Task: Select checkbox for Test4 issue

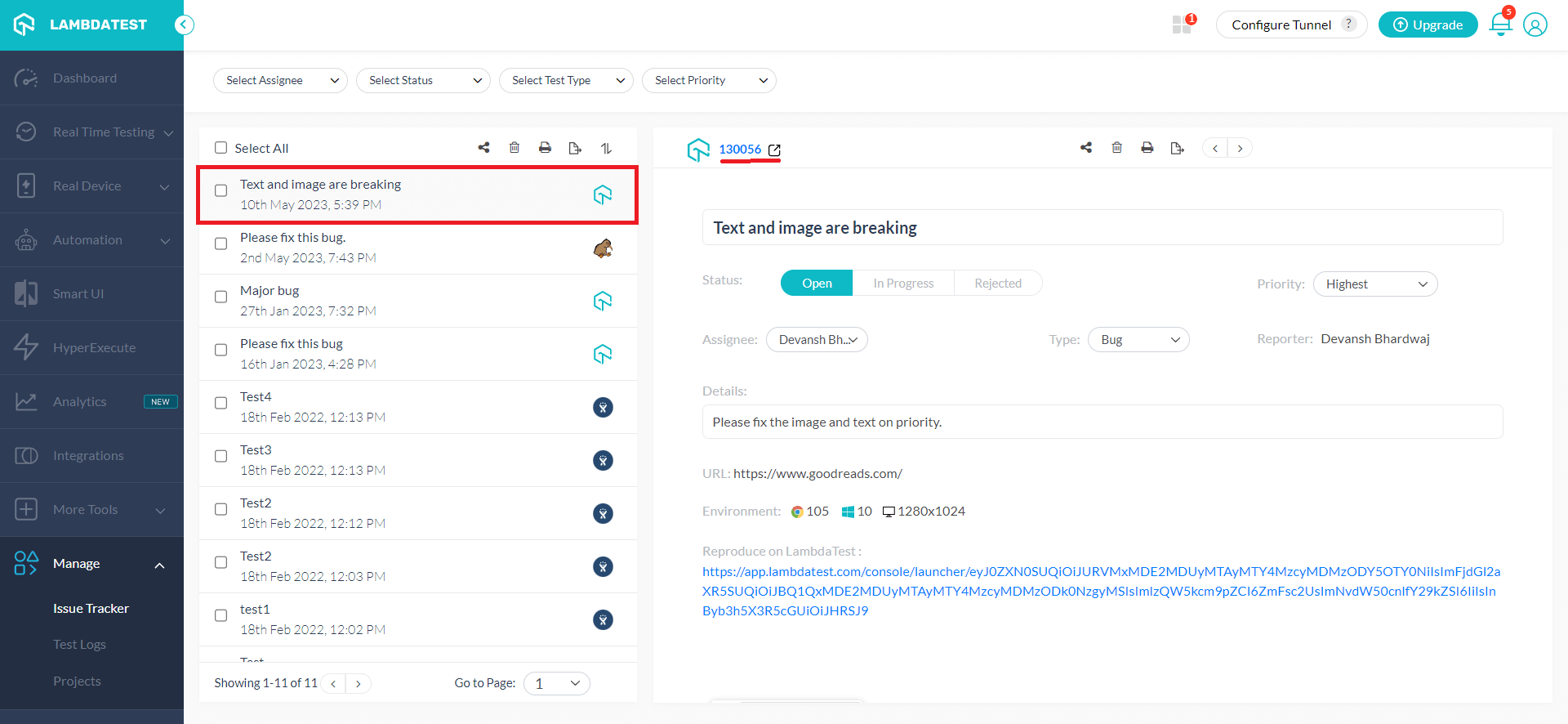Action: 220,403
